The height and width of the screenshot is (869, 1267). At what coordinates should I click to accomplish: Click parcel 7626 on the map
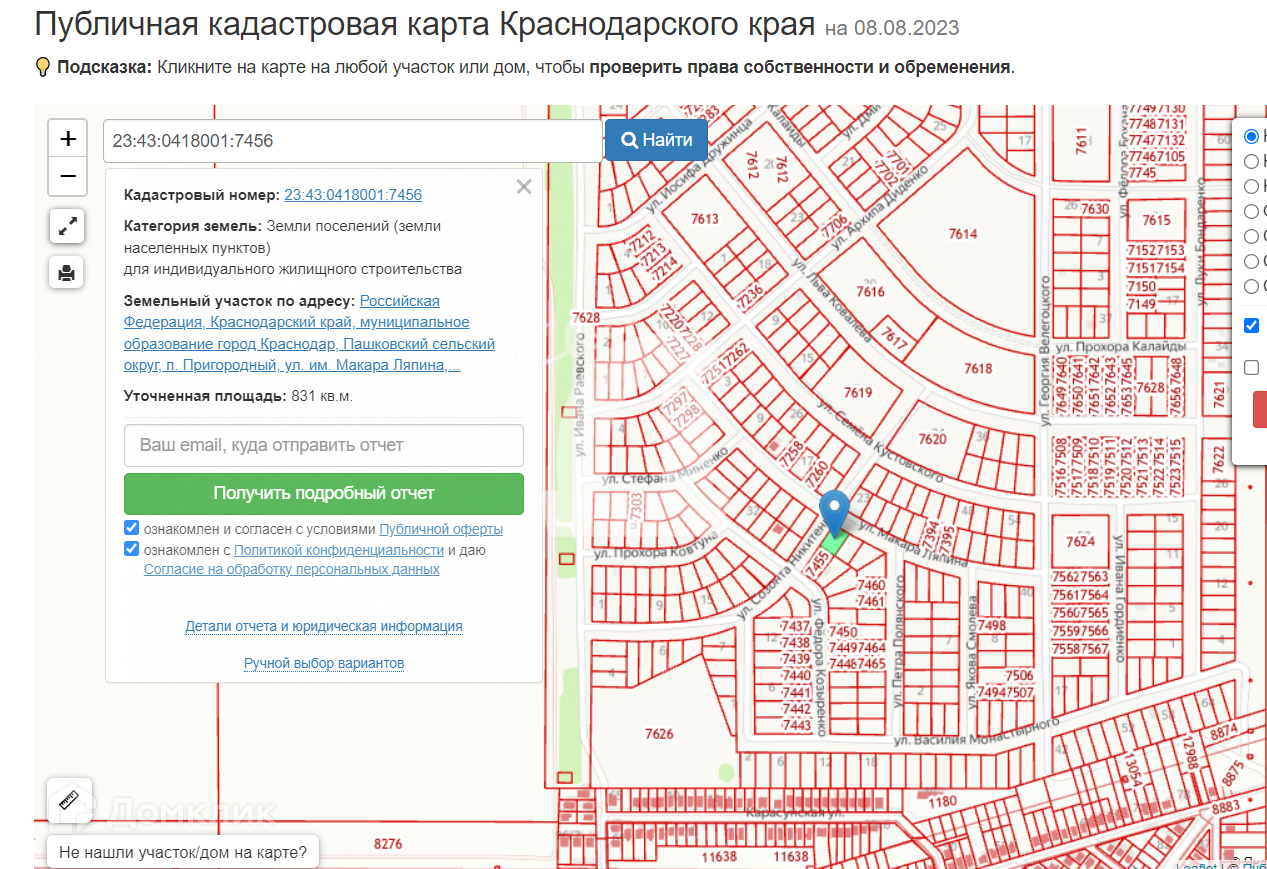pyautogui.click(x=659, y=734)
